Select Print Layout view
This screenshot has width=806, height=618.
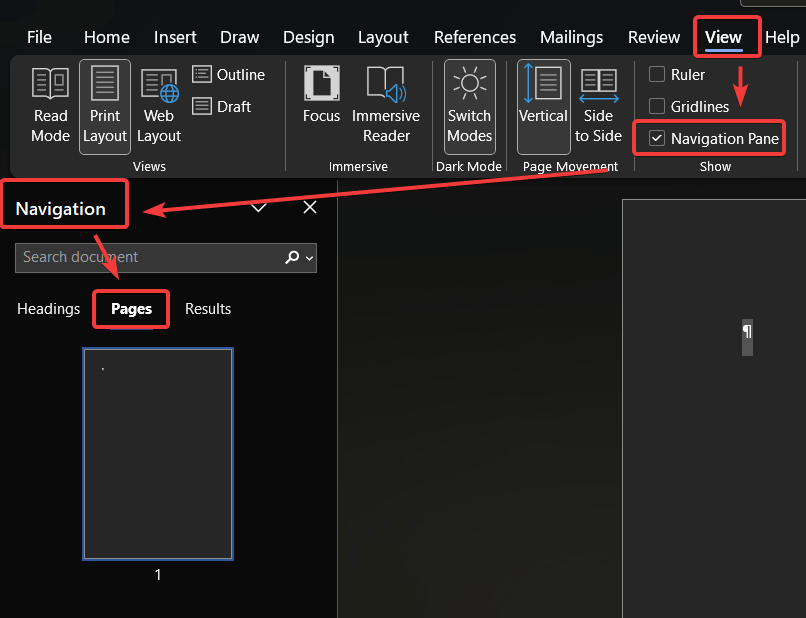[x=105, y=106]
